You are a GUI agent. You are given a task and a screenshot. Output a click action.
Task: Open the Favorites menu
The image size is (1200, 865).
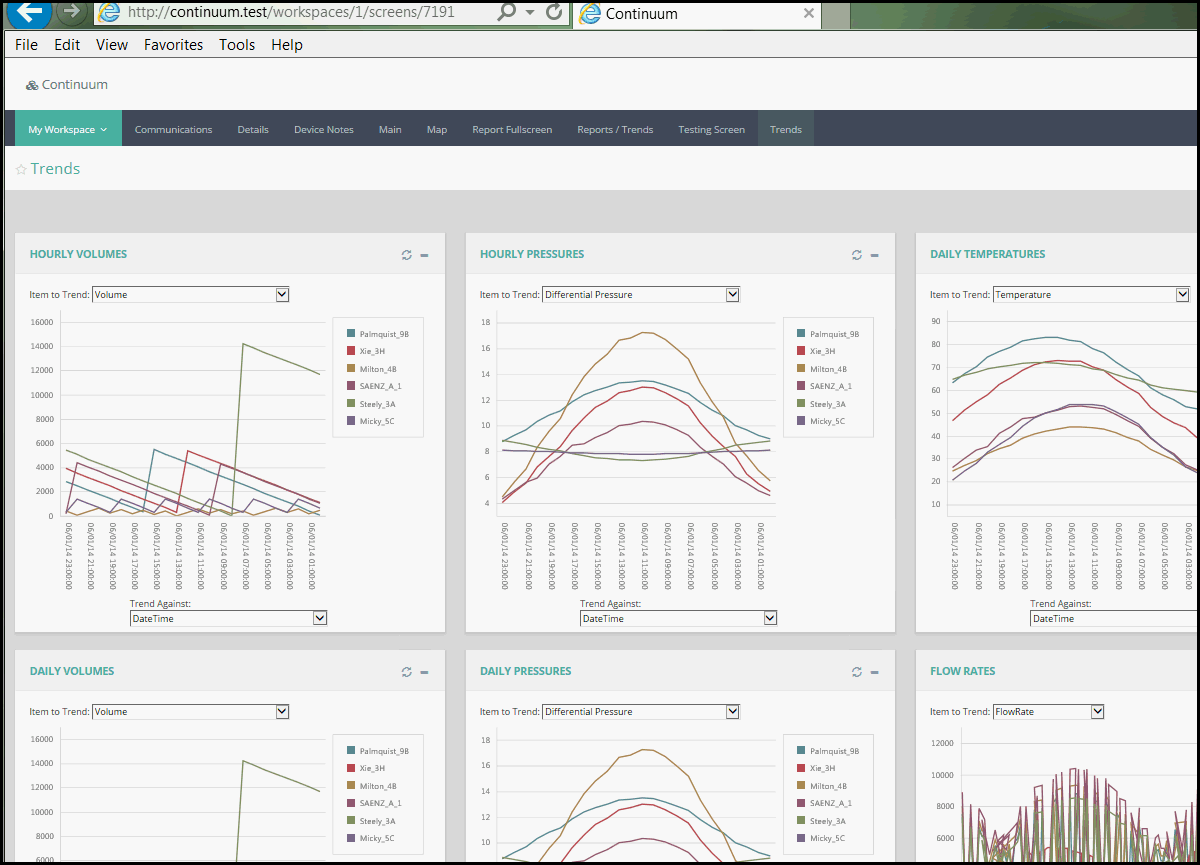pyautogui.click(x=173, y=45)
